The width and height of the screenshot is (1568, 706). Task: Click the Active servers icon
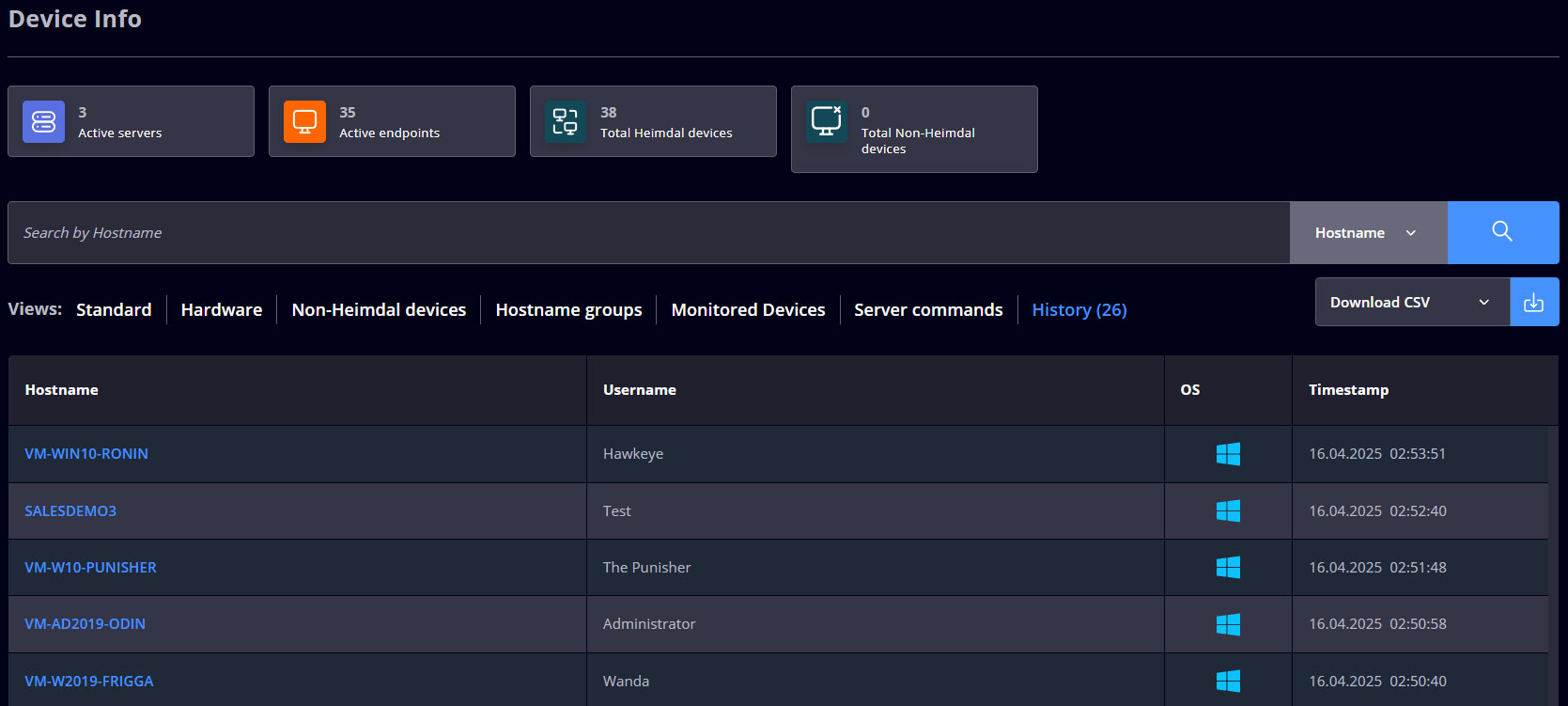[x=43, y=121]
